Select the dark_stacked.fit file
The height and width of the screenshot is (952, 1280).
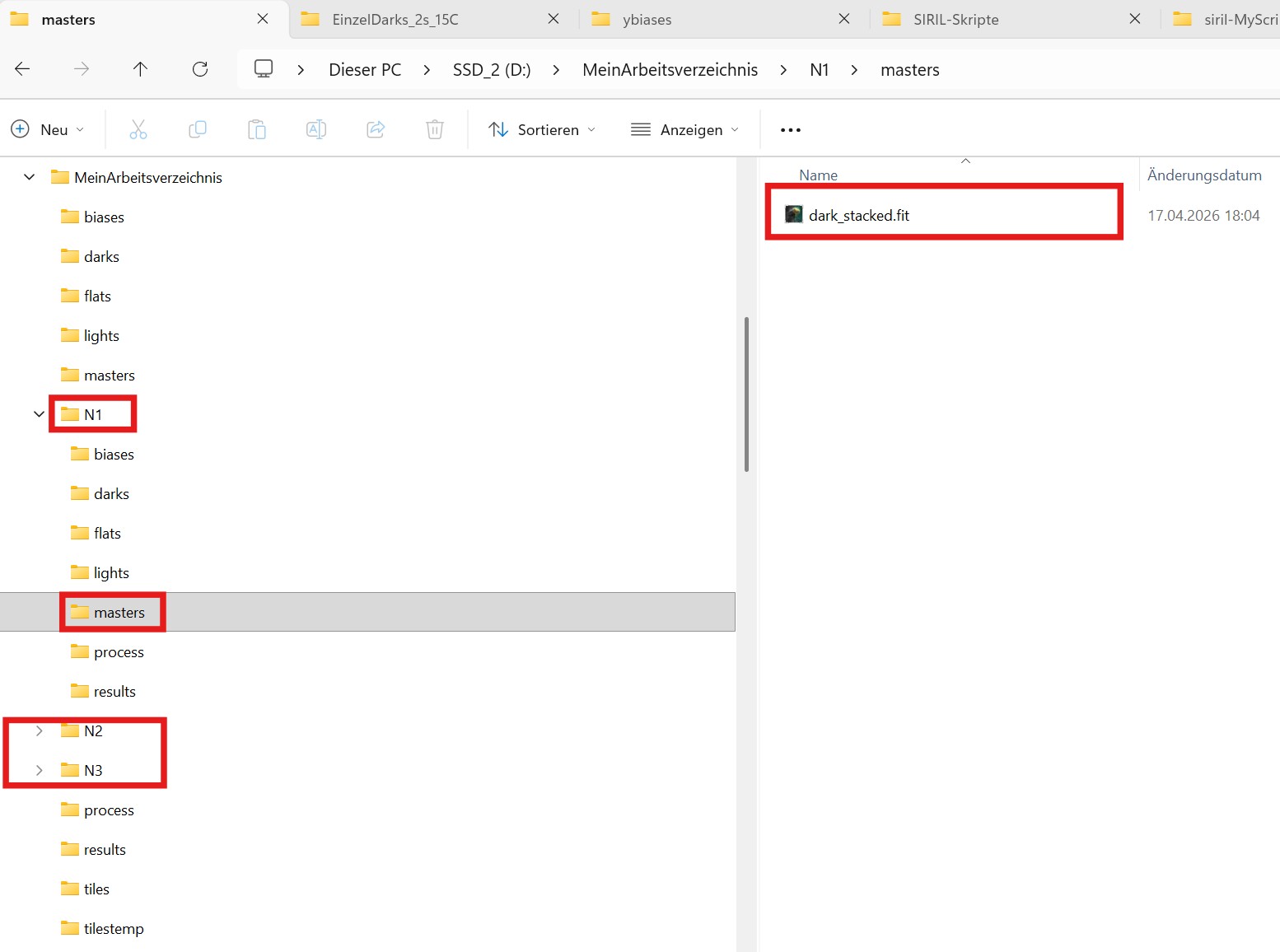[x=859, y=215]
